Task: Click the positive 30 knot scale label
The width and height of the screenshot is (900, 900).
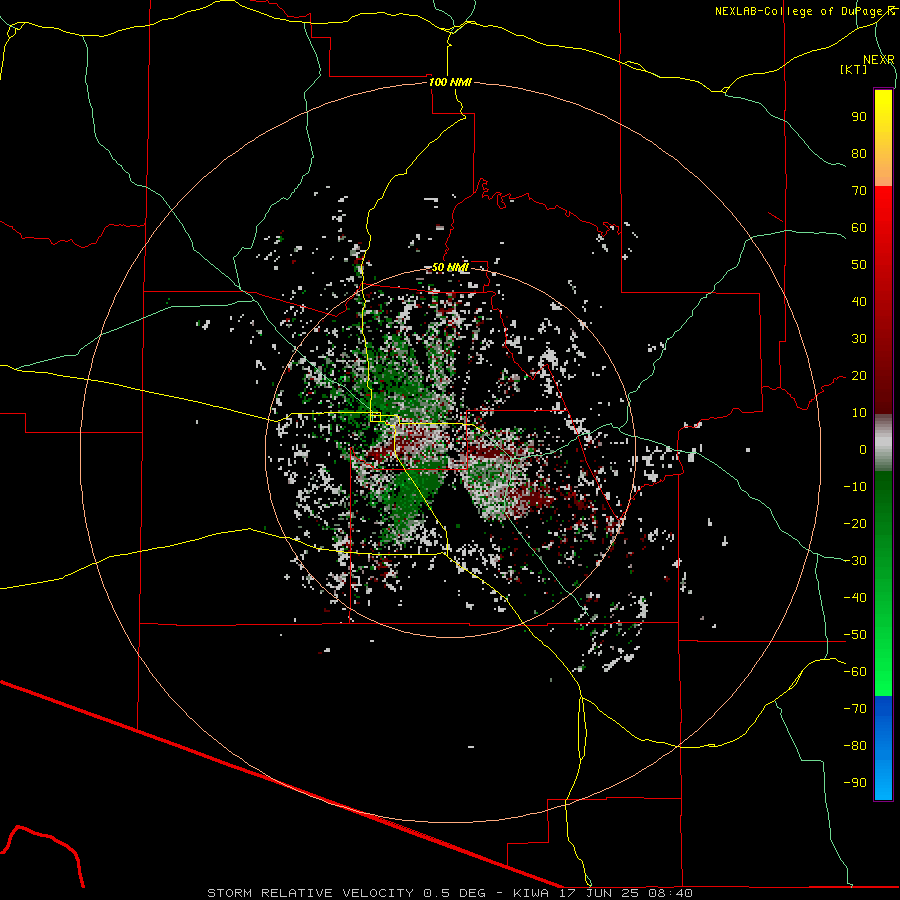Action: [859, 339]
